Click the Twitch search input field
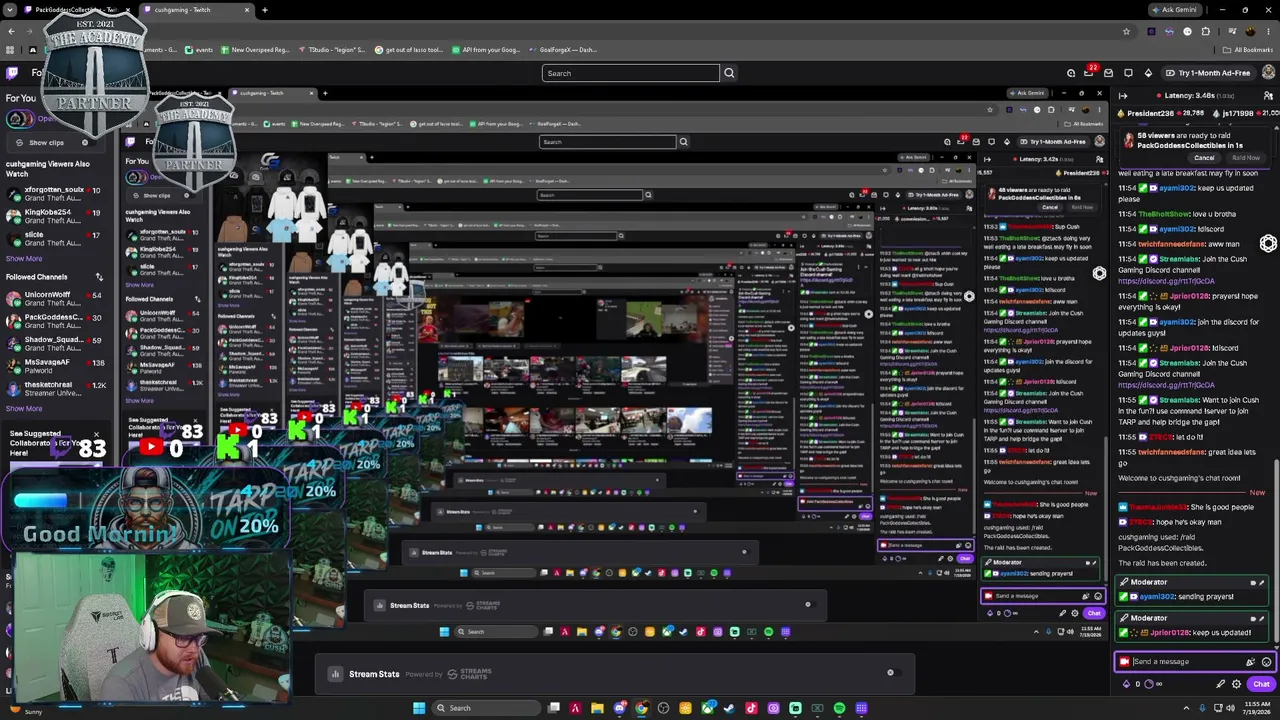 tap(630, 73)
